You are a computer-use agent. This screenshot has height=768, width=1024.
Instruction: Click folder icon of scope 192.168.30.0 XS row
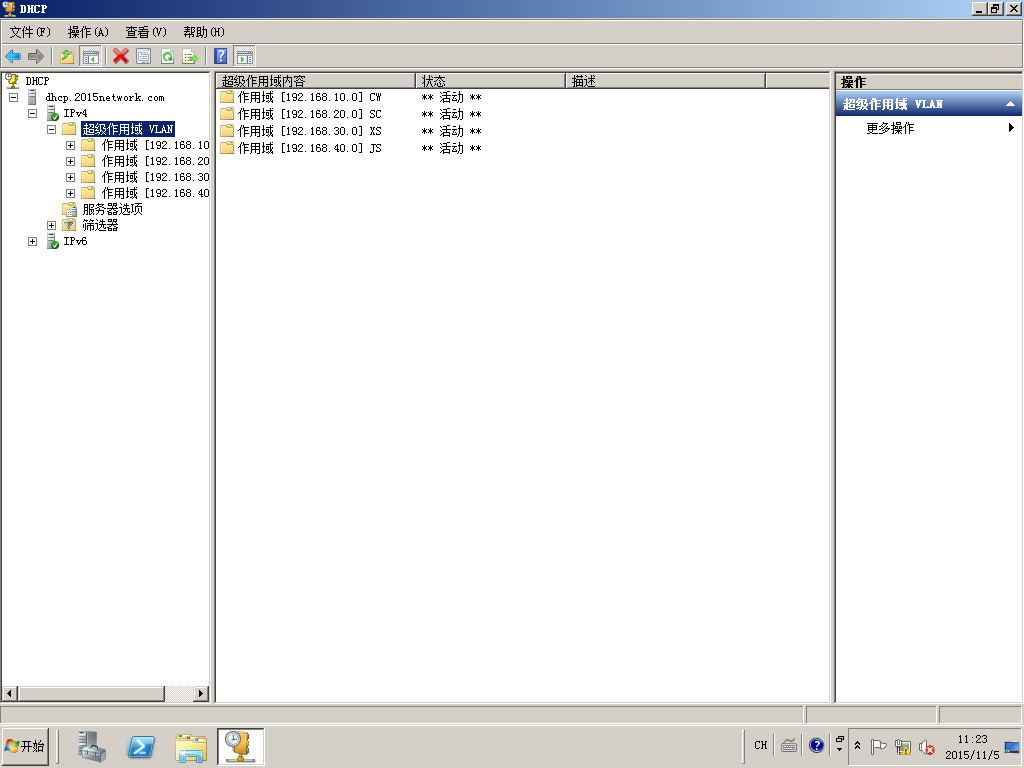[227, 131]
